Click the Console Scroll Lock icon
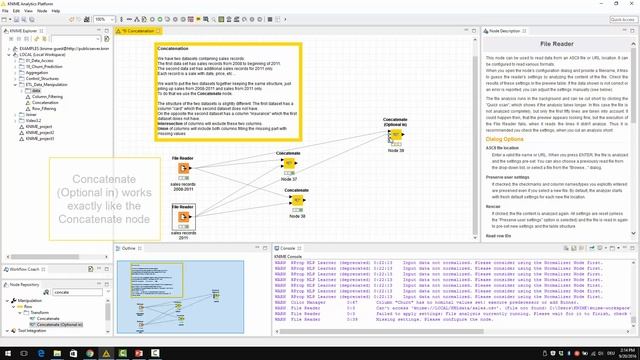Image resolution: width=640 pixels, height=360 pixels. point(574,248)
